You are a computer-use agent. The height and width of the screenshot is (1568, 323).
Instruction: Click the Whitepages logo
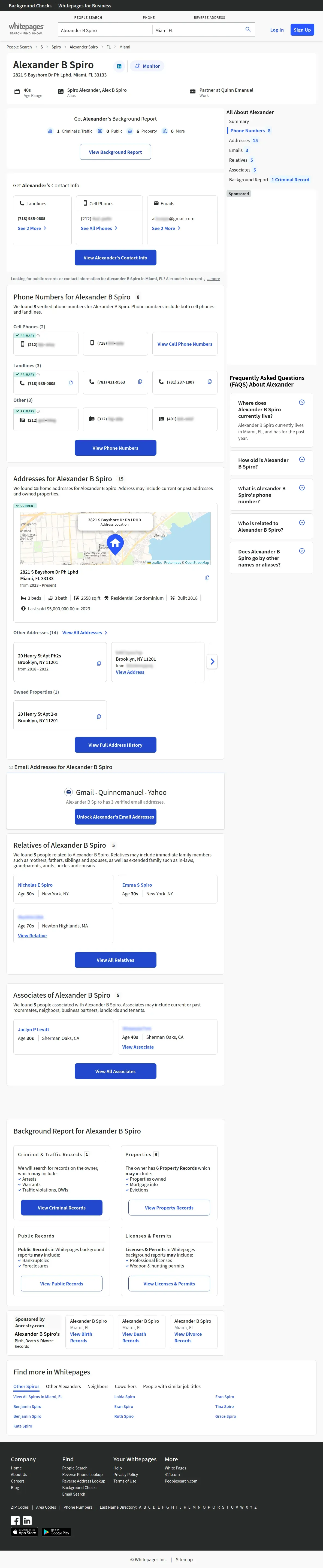click(26, 28)
